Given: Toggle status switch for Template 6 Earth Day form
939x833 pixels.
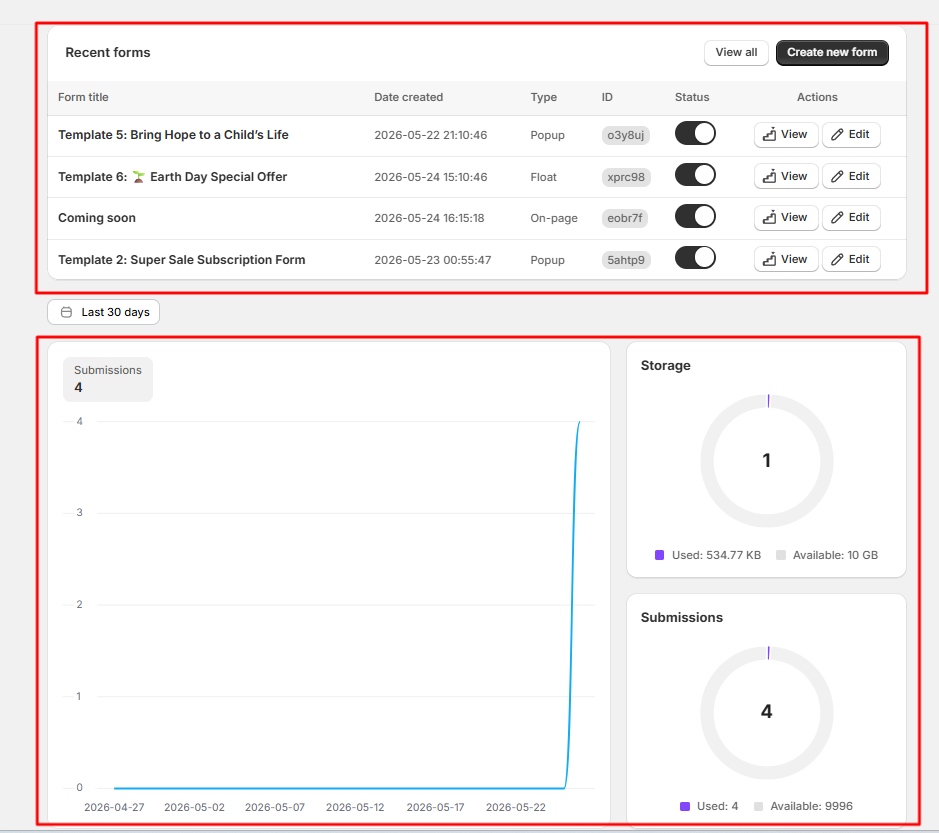Looking at the screenshot, I should pyautogui.click(x=695, y=175).
